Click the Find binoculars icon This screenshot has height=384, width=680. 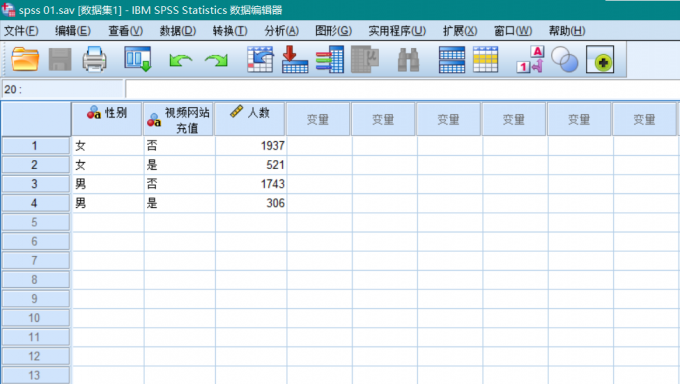point(408,60)
